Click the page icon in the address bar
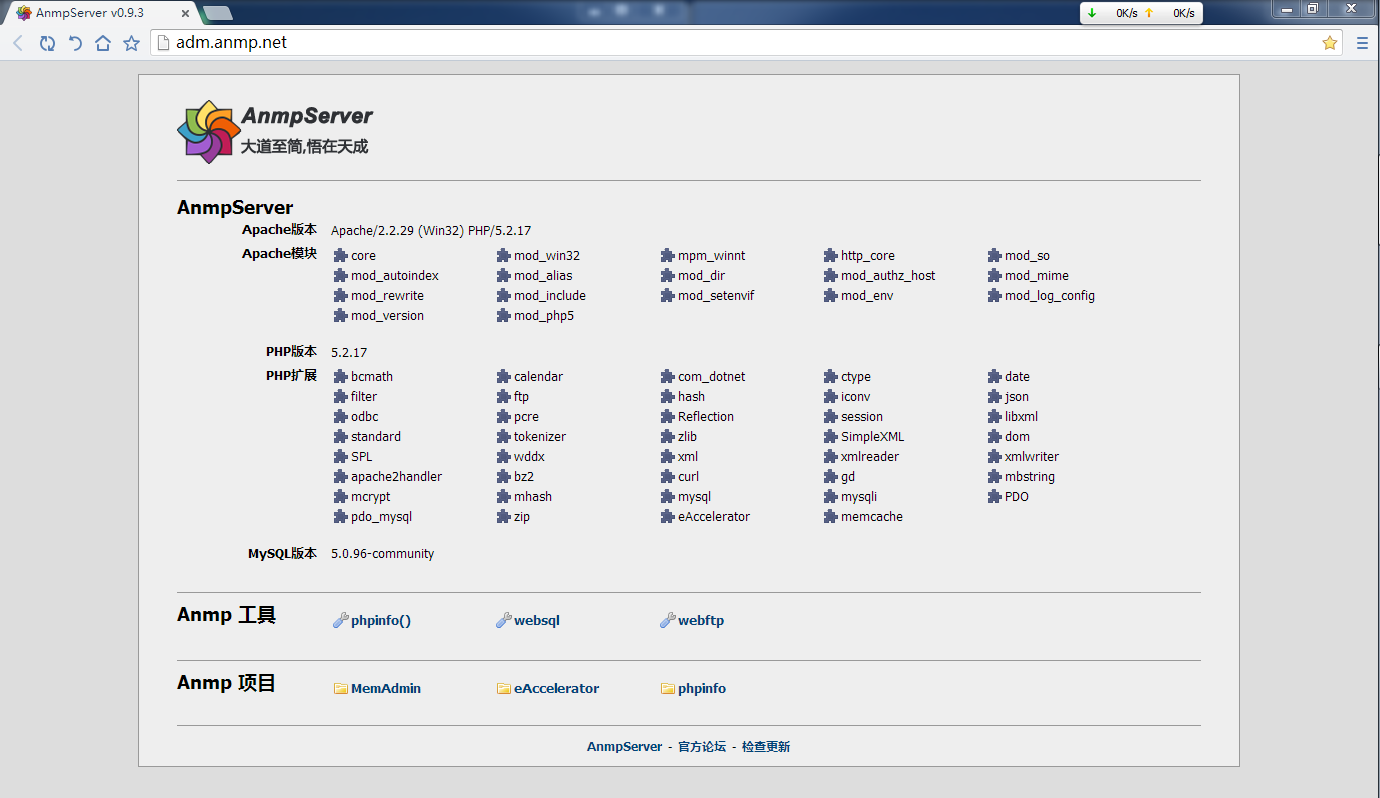The height and width of the screenshot is (798, 1380). click(x=163, y=43)
